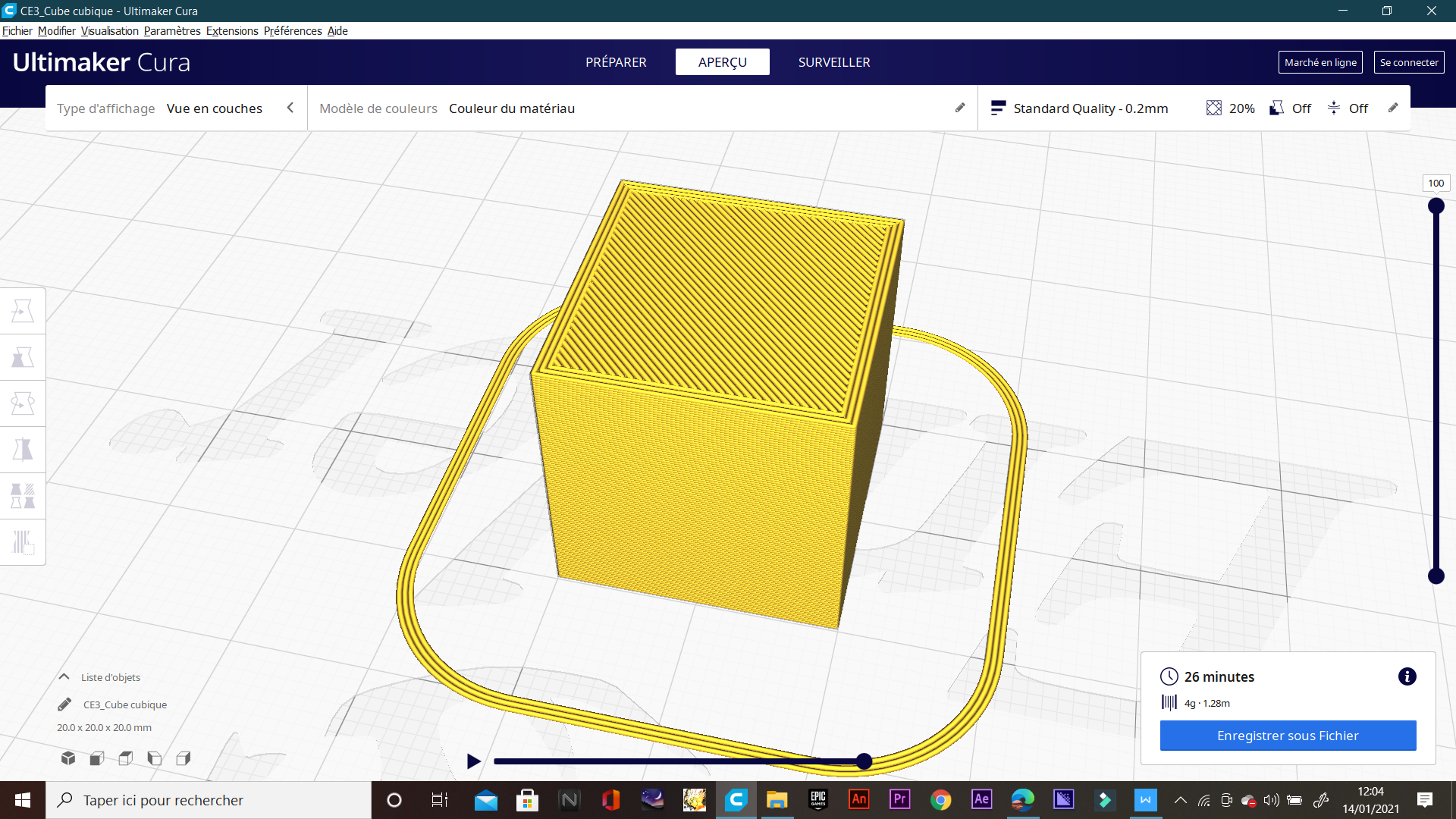The height and width of the screenshot is (819, 1456).
Task: Play the layer simulation
Action: 473,761
